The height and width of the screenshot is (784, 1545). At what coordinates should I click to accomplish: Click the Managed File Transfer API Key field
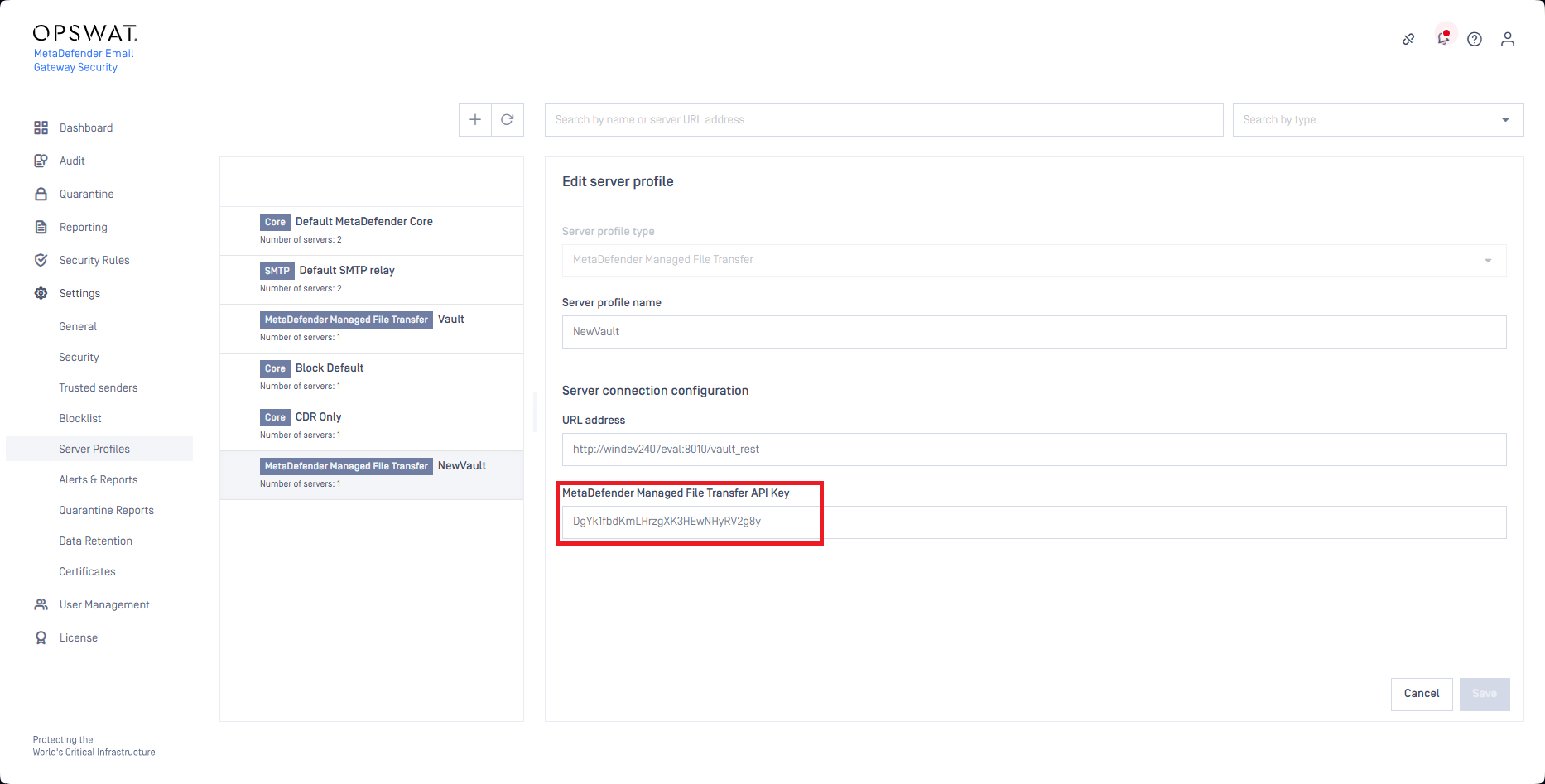[x=1034, y=522]
